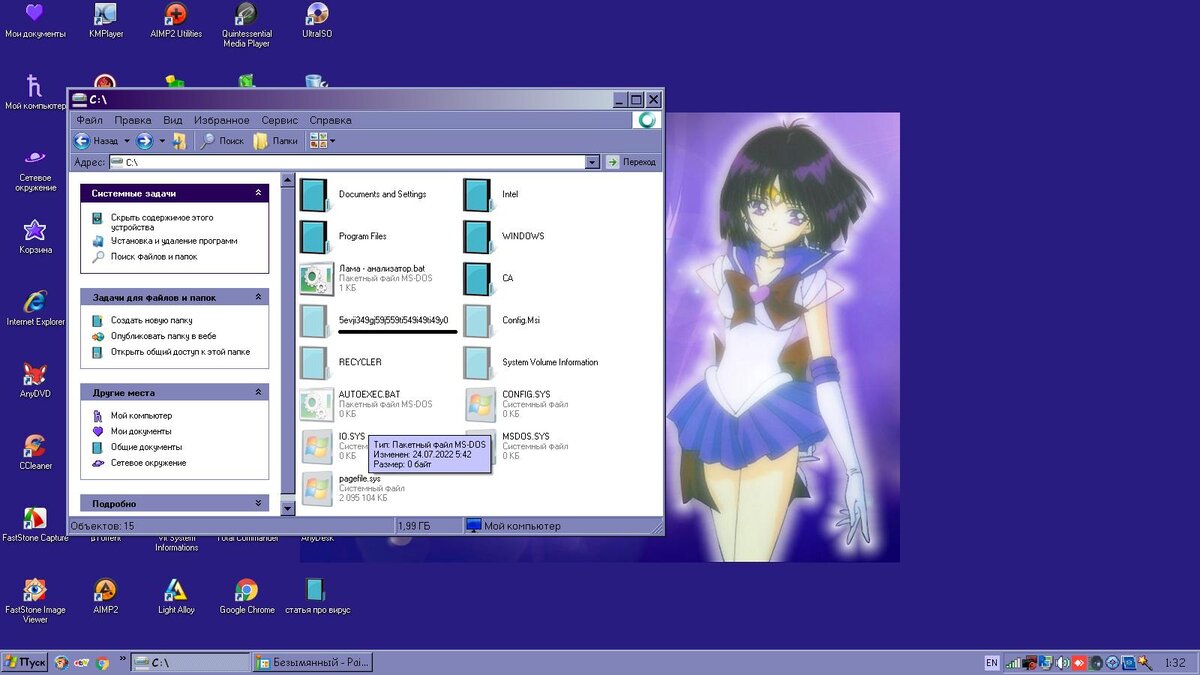The width and height of the screenshot is (1200, 675).
Task: Collapse the Другие места panel
Action: 259,393
